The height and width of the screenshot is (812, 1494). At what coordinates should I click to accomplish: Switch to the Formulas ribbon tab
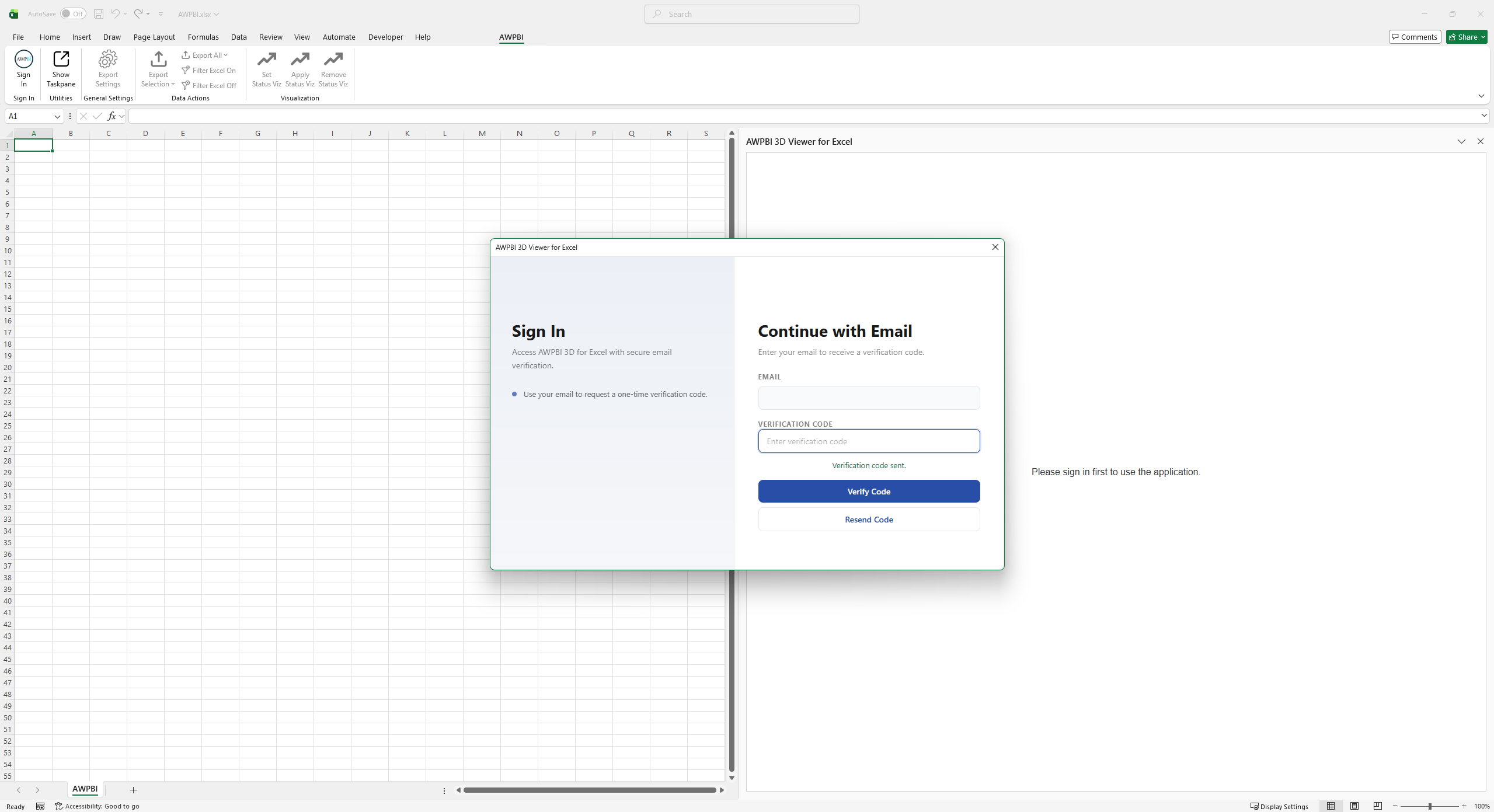[203, 37]
